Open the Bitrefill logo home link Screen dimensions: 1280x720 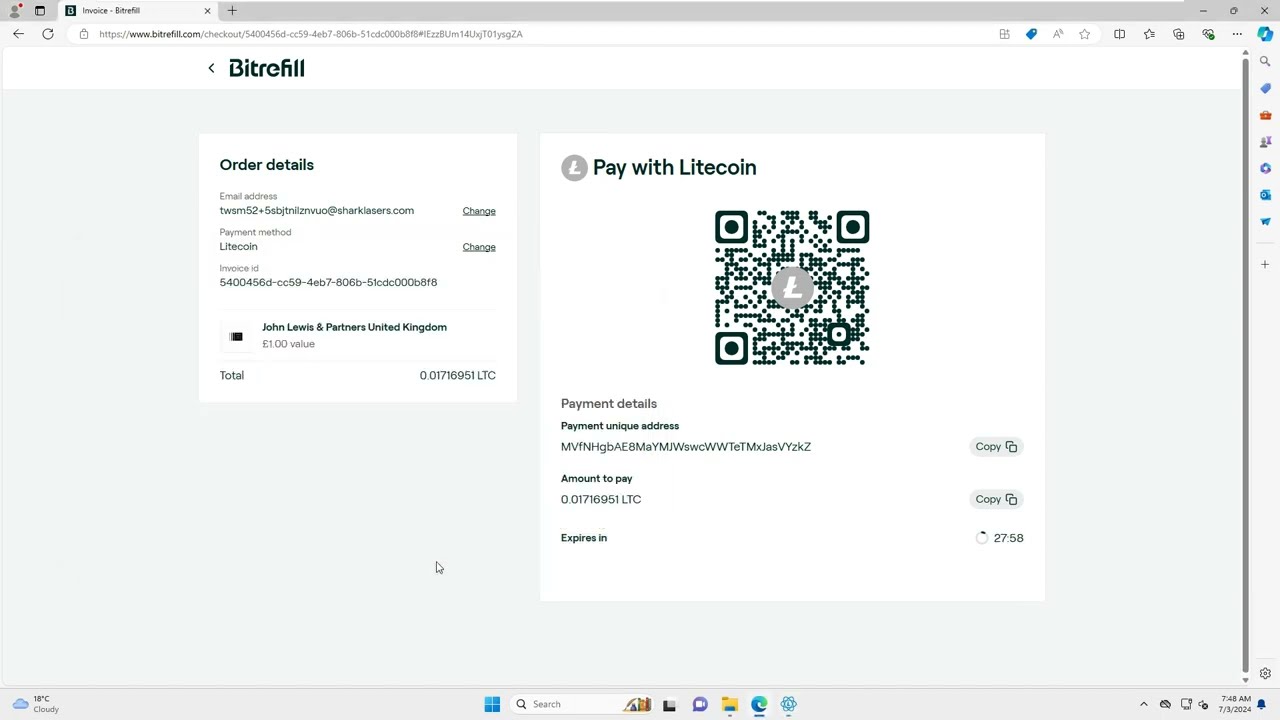[x=267, y=68]
